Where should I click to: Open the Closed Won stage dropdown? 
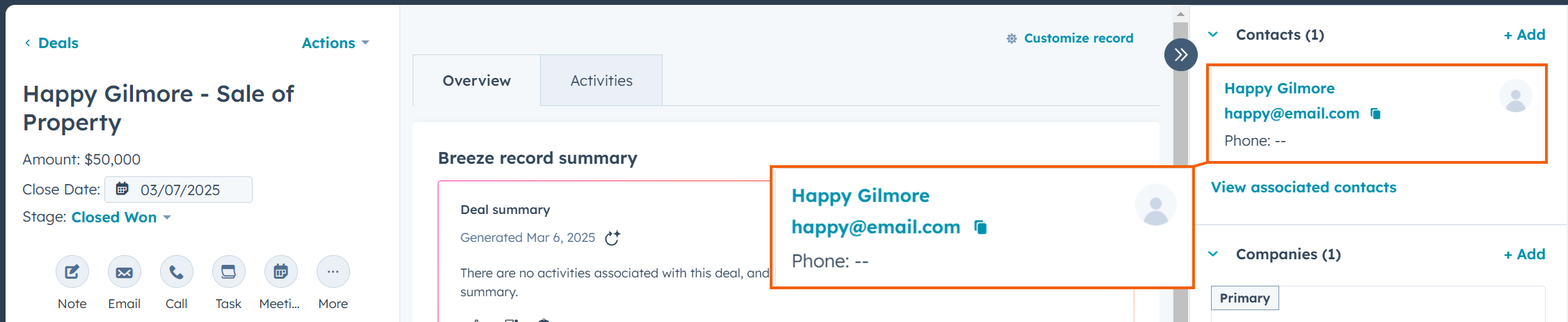121,217
